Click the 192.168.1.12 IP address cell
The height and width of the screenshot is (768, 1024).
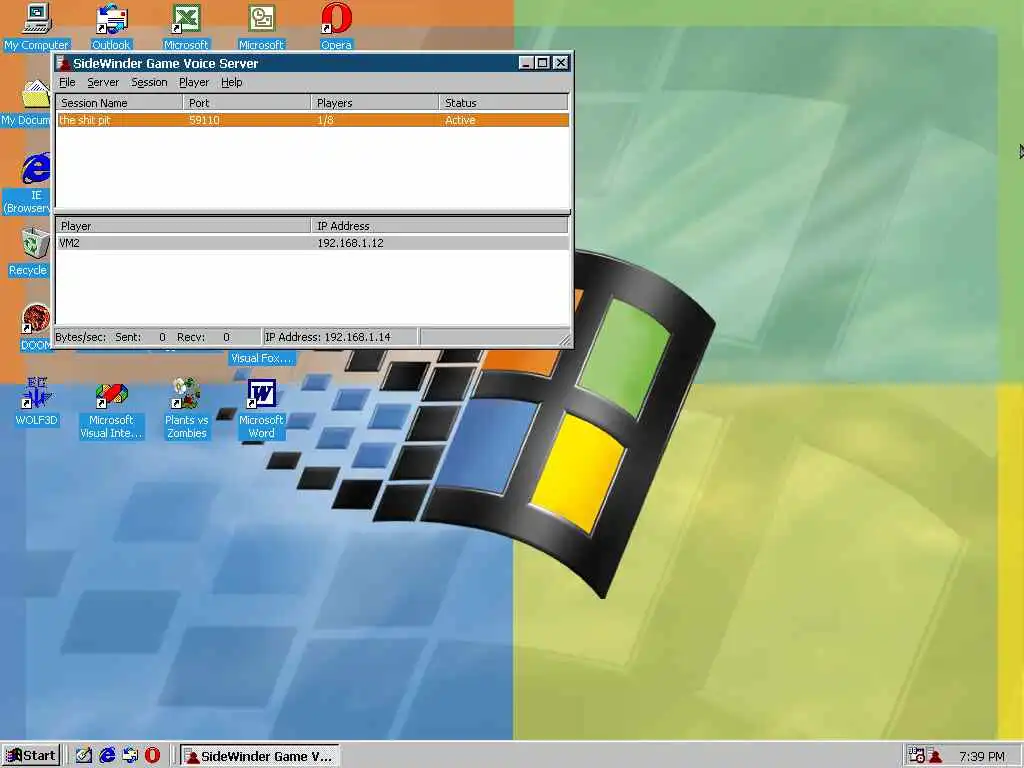pos(351,243)
